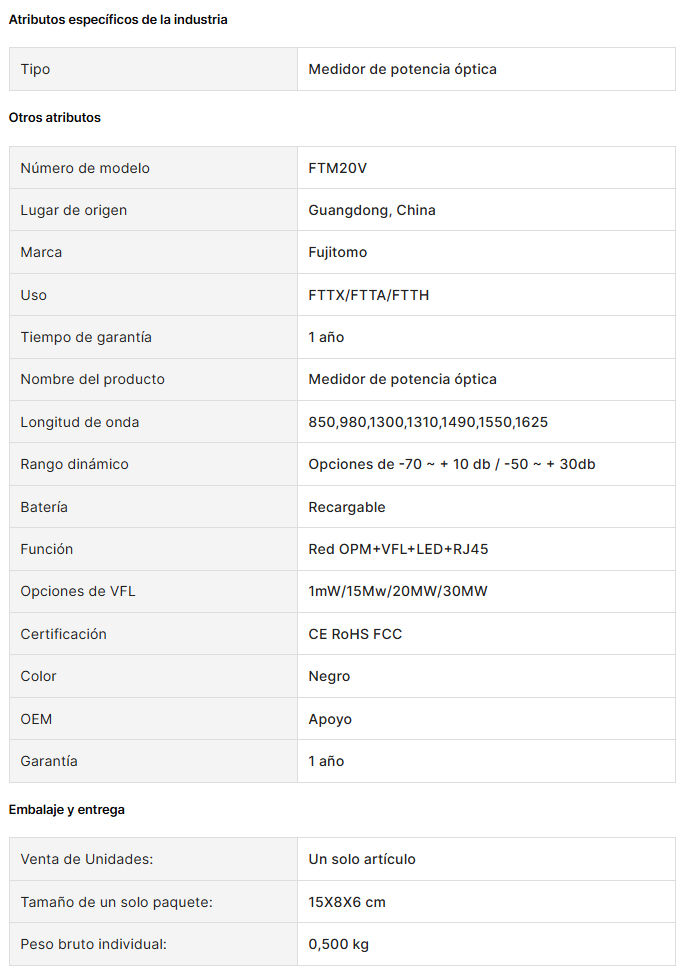The height and width of the screenshot is (976, 686).
Task: Select the model number value FTM20V
Action: [x=337, y=168]
